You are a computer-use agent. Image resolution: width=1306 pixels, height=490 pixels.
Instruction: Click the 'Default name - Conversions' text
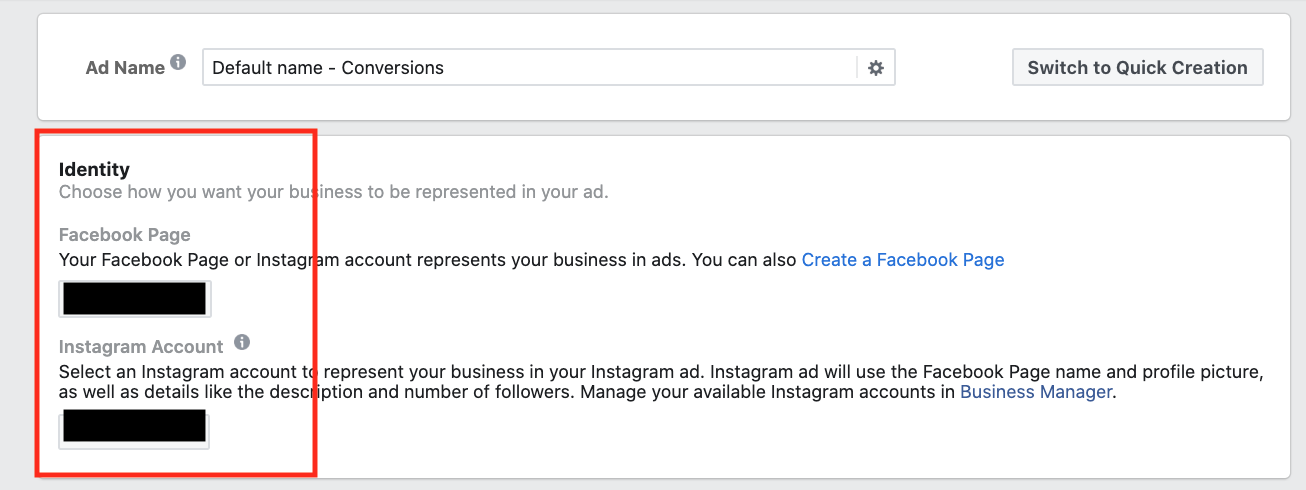(328, 68)
